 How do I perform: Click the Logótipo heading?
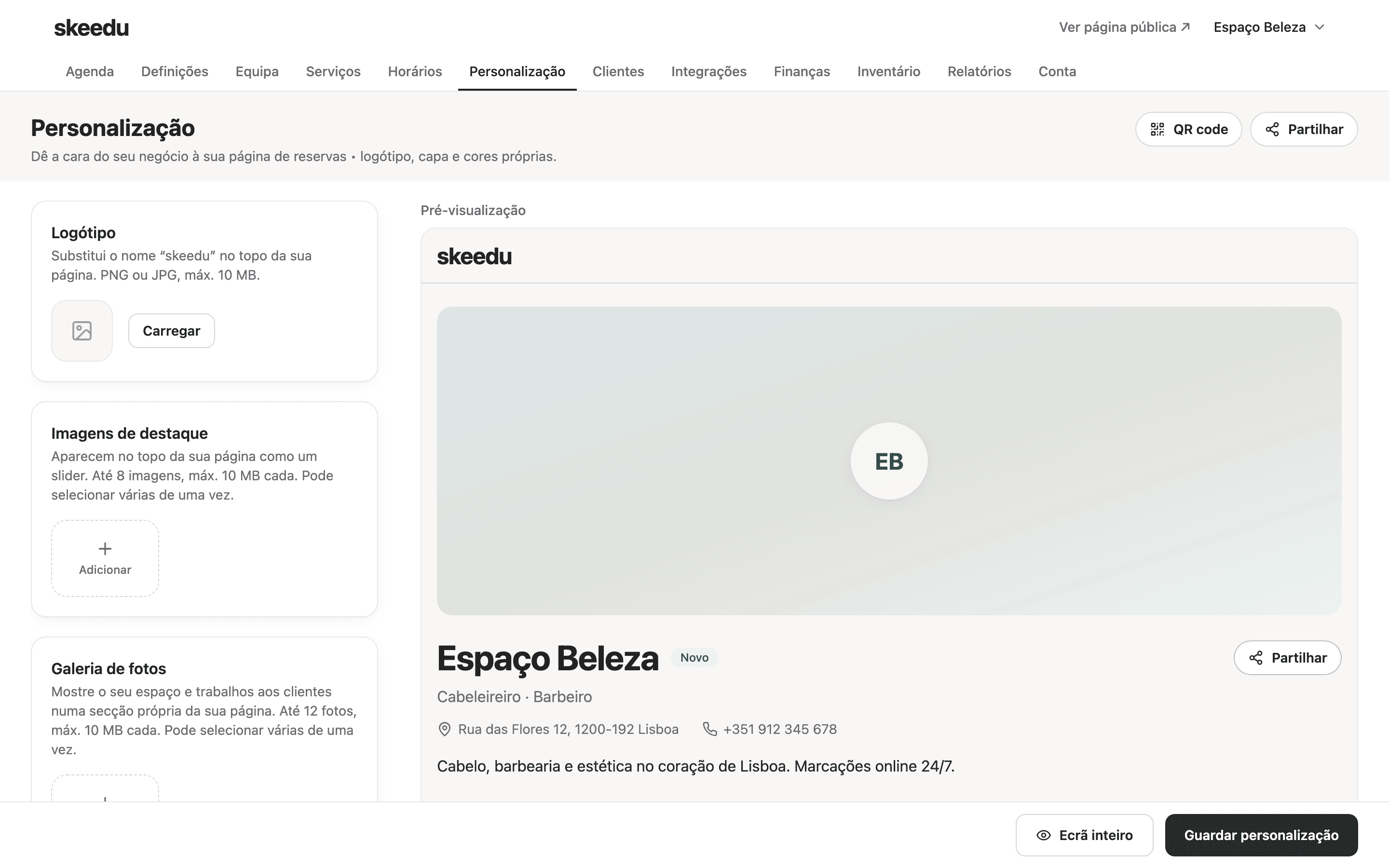point(83,232)
